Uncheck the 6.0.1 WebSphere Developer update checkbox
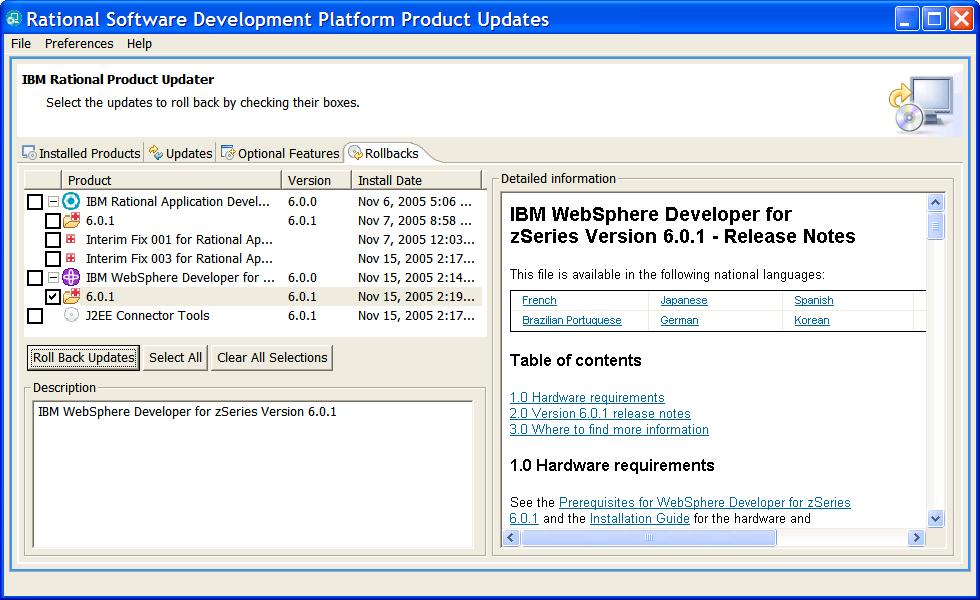 [53, 297]
